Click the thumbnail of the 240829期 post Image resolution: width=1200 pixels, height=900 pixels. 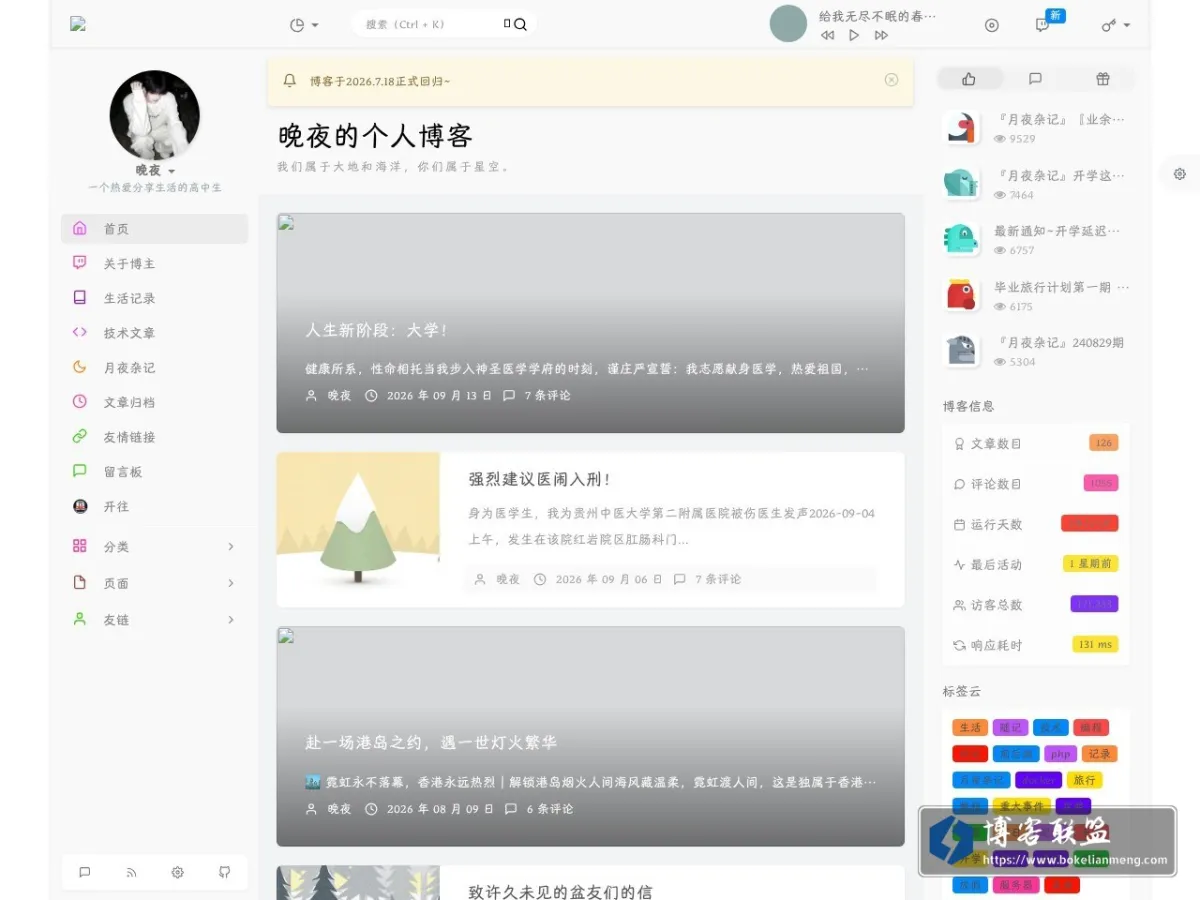[x=961, y=350]
